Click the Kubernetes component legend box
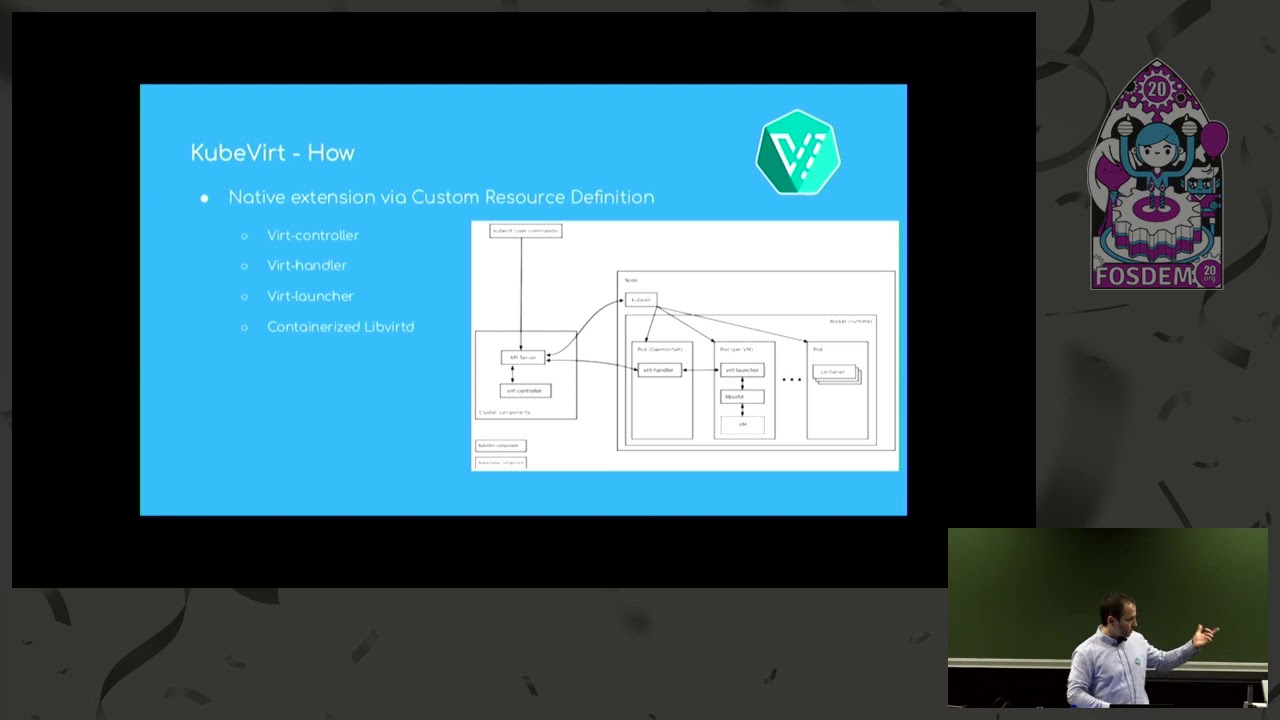 point(500,462)
